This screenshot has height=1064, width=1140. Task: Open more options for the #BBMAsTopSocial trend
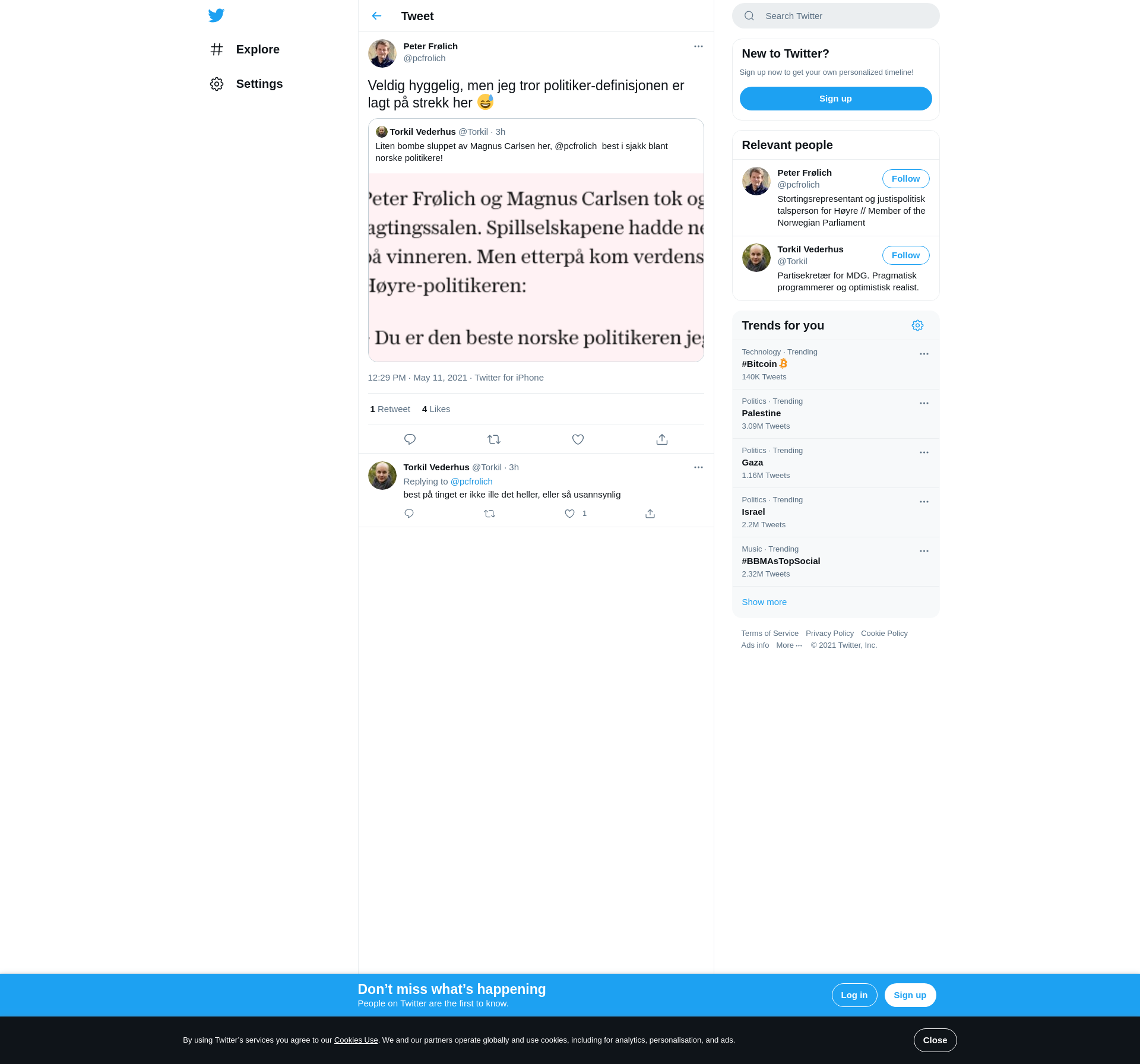[924, 551]
